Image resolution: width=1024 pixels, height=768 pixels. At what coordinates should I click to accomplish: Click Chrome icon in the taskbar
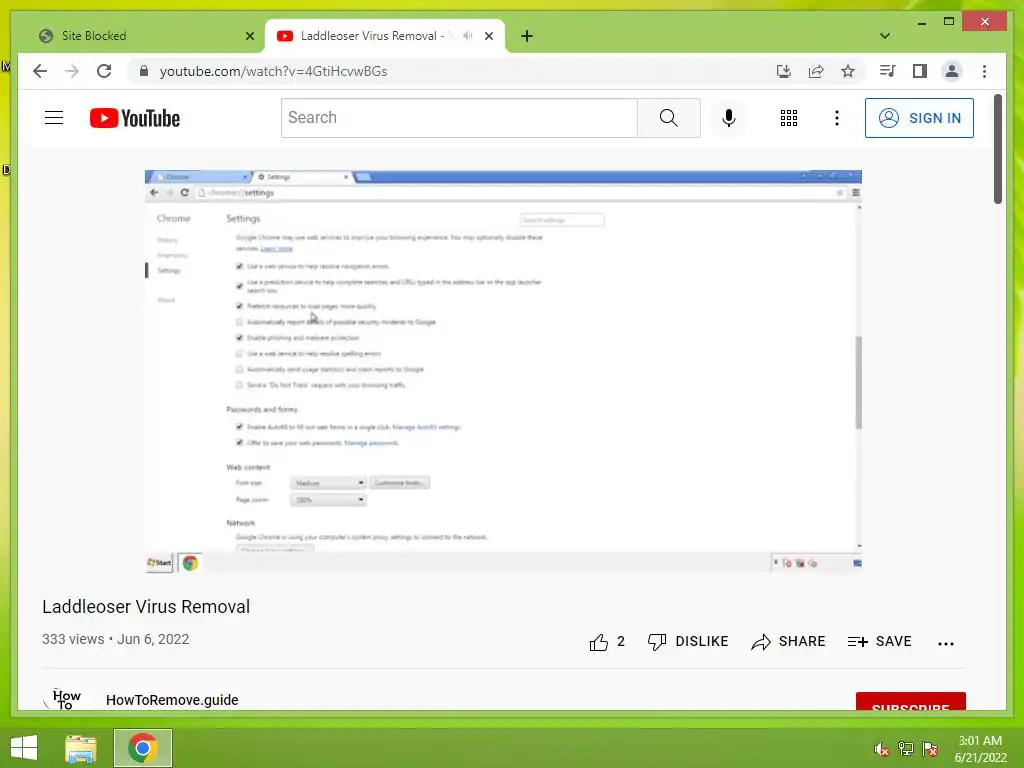click(142, 748)
